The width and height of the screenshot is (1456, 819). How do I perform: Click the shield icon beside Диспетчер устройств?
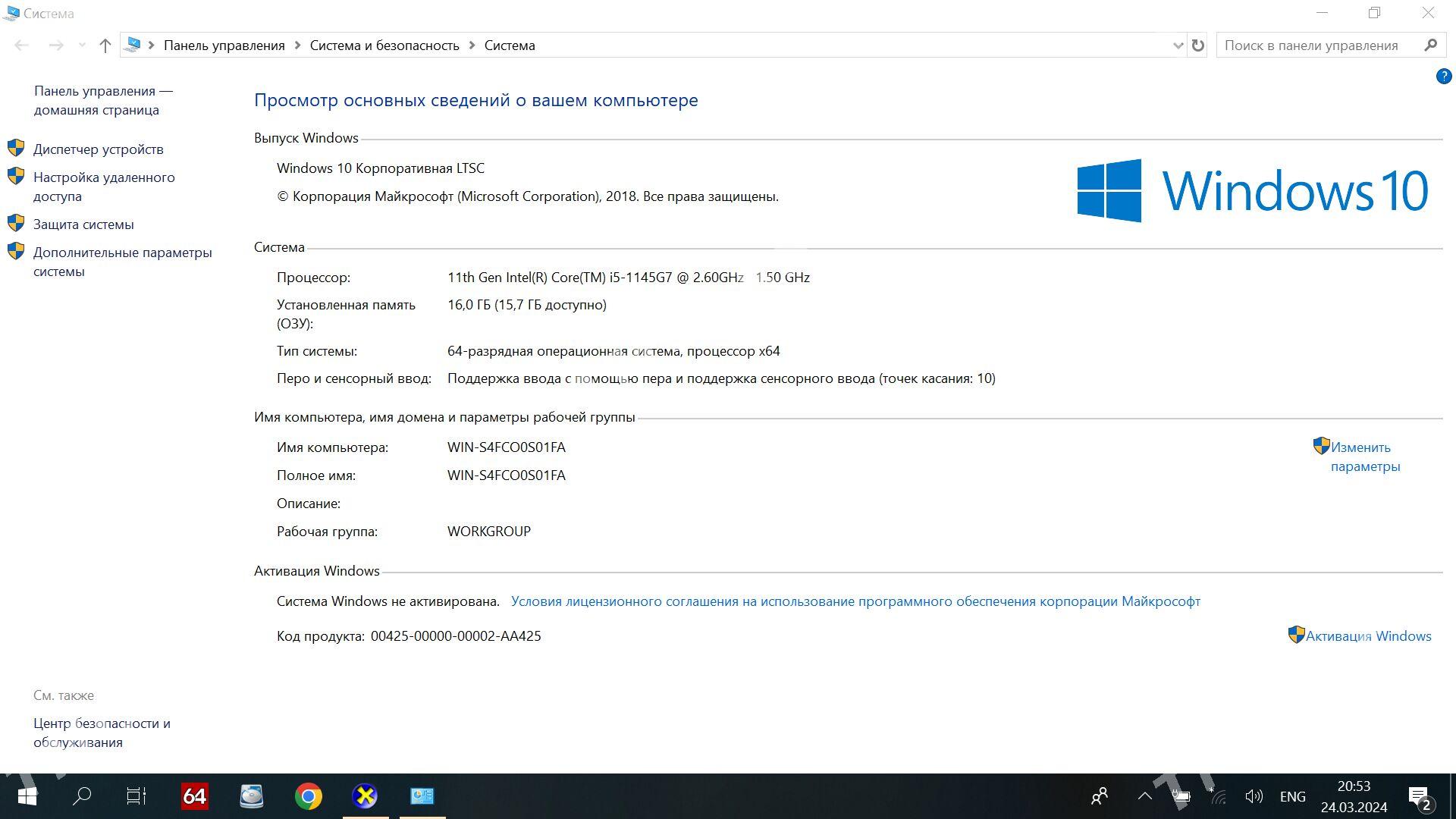16,148
